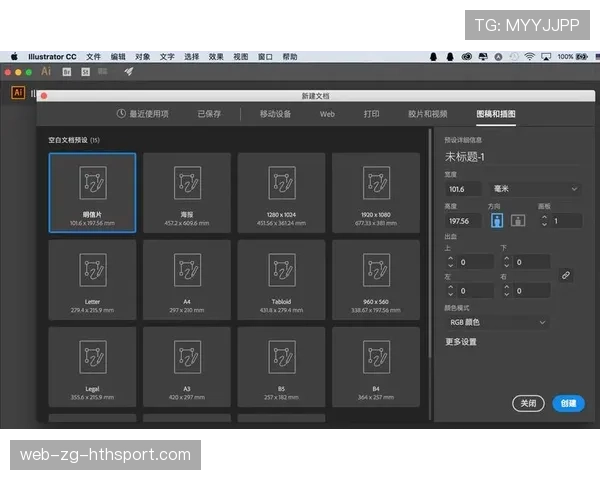Open the RGB 颜色 color mode dropdown

[497, 322]
